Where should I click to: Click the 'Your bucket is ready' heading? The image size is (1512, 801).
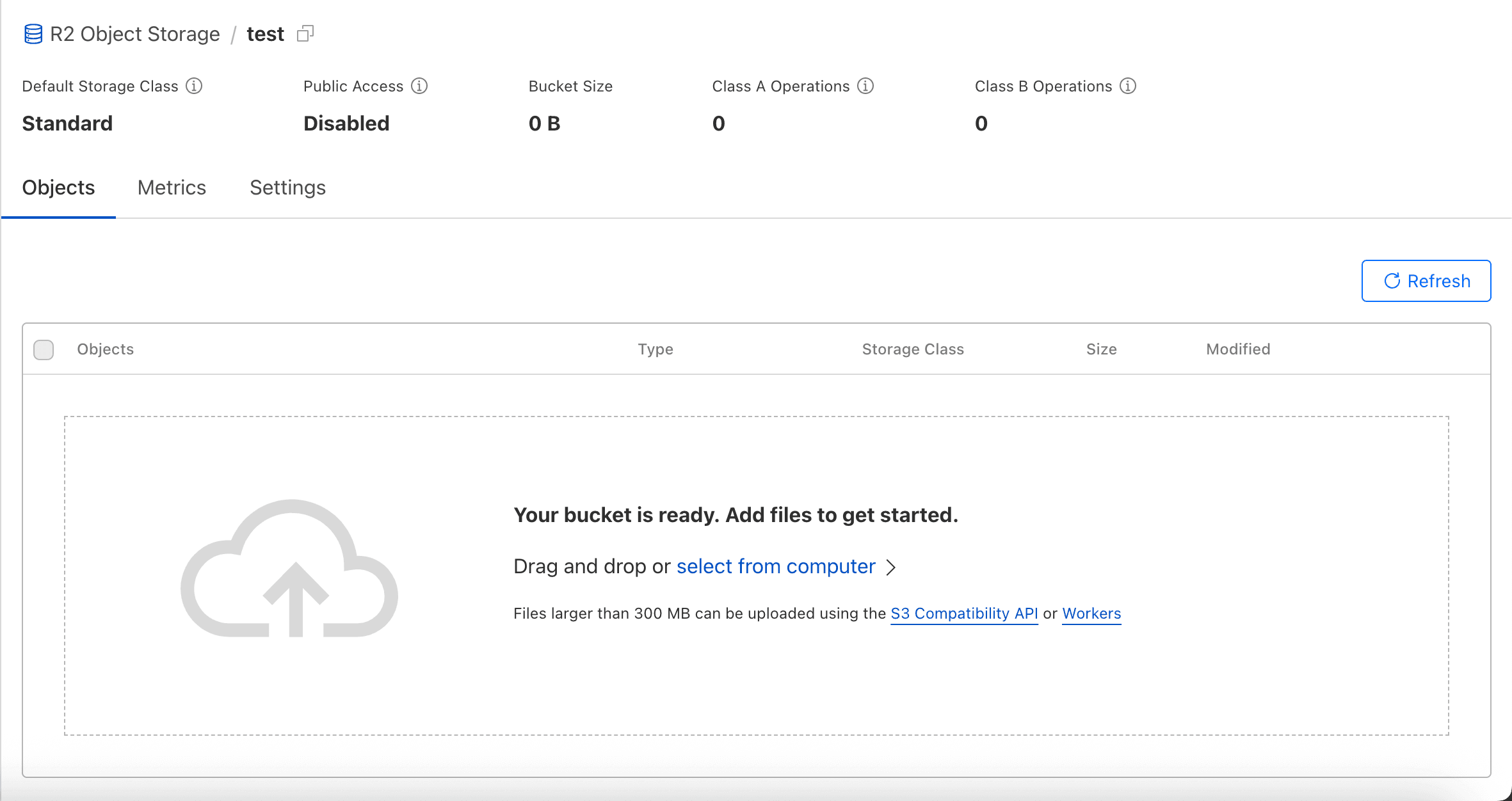736,515
